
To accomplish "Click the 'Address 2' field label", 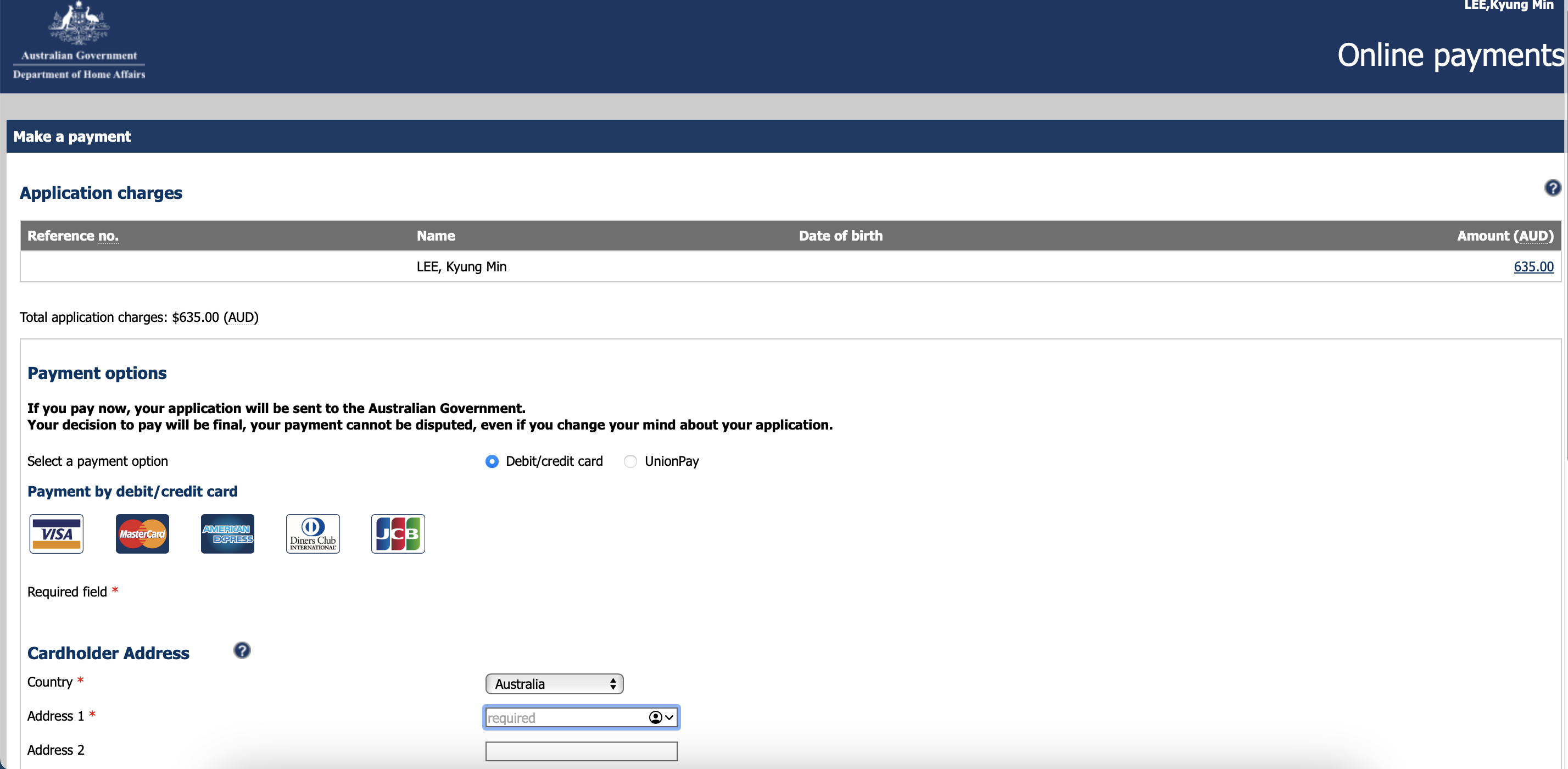I will point(55,750).
